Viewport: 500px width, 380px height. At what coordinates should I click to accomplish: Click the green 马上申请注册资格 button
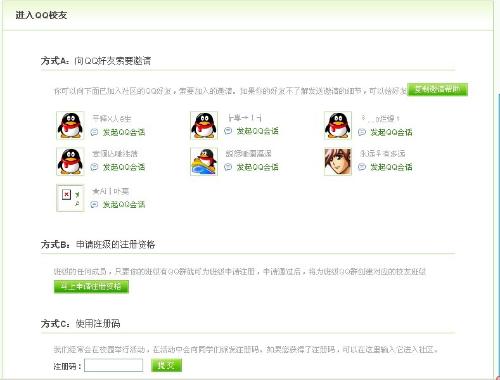pyautogui.click(x=91, y=286)
